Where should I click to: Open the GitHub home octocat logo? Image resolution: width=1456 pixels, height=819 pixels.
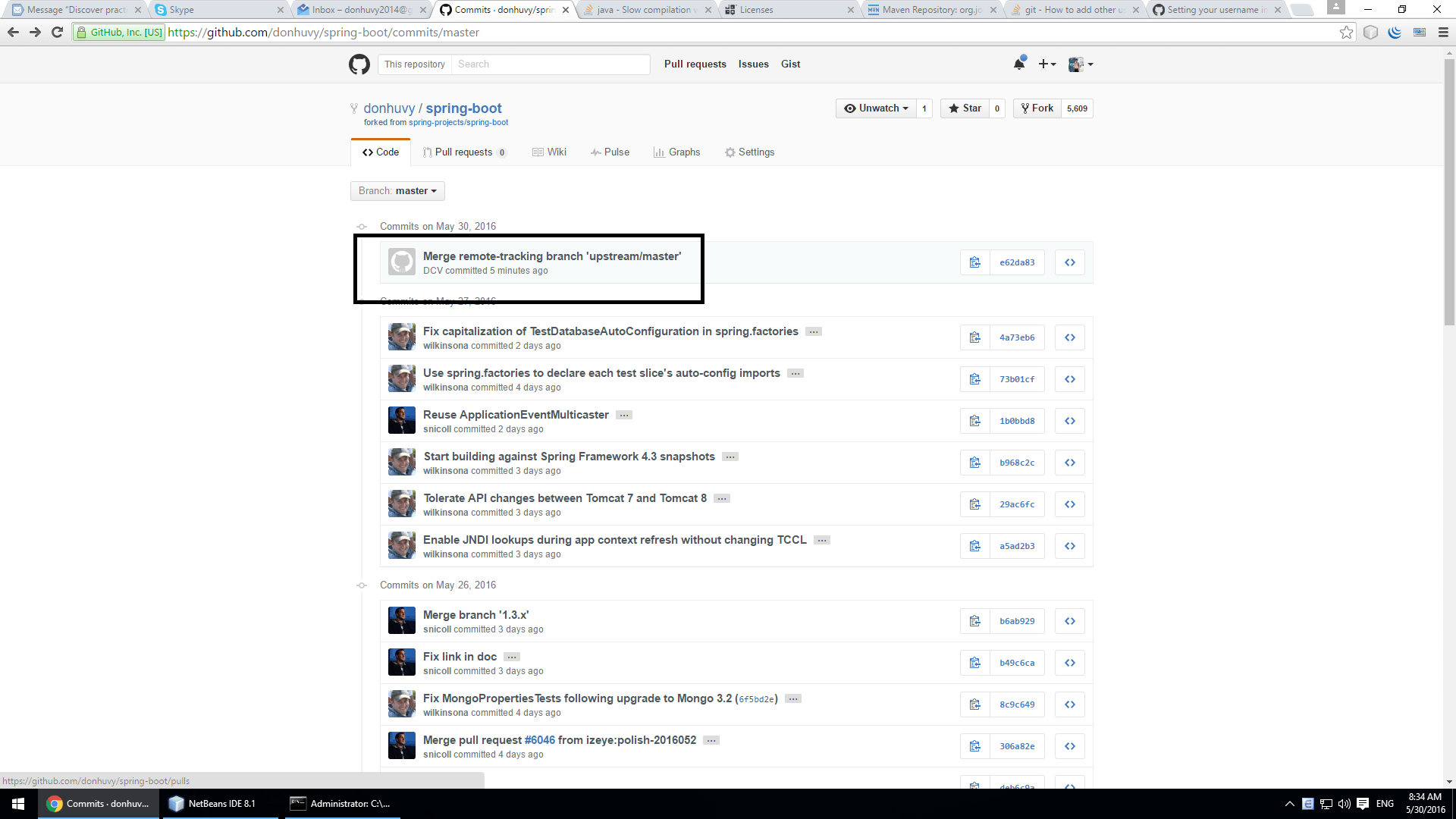[x=359, y=64]
